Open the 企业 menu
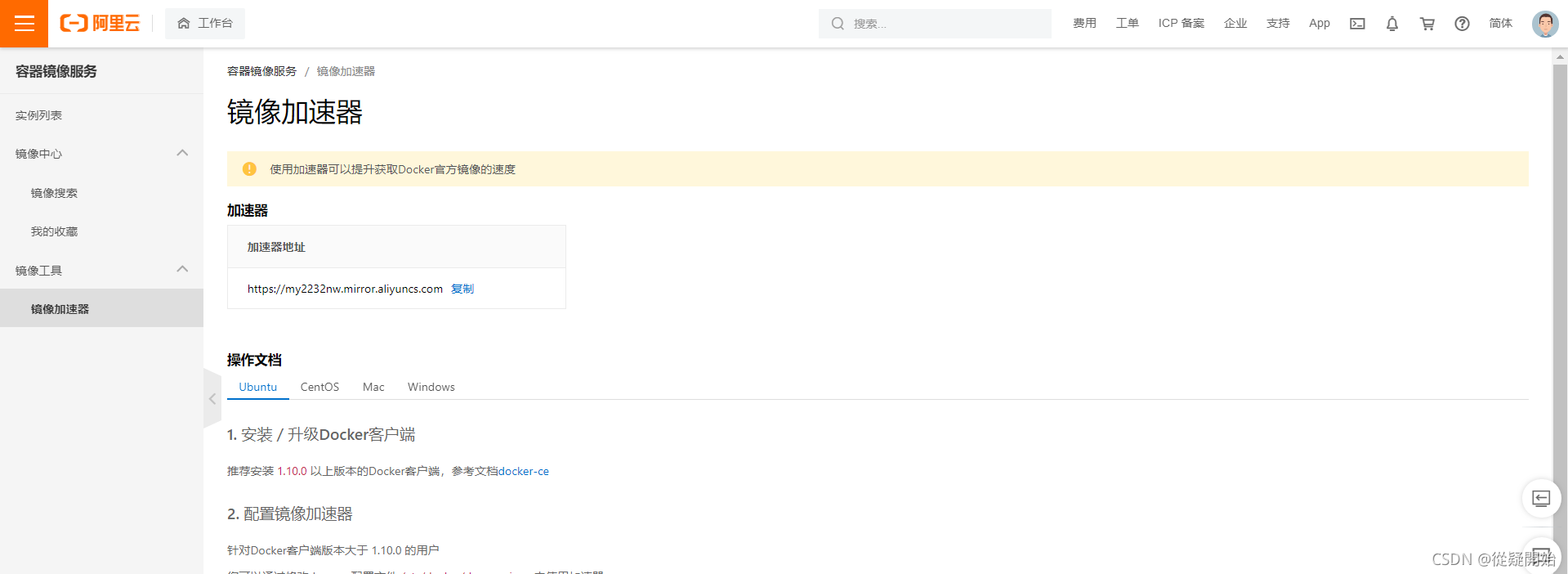The width and height of the screenshot is (1568, 574). [x=1235, y=24]
